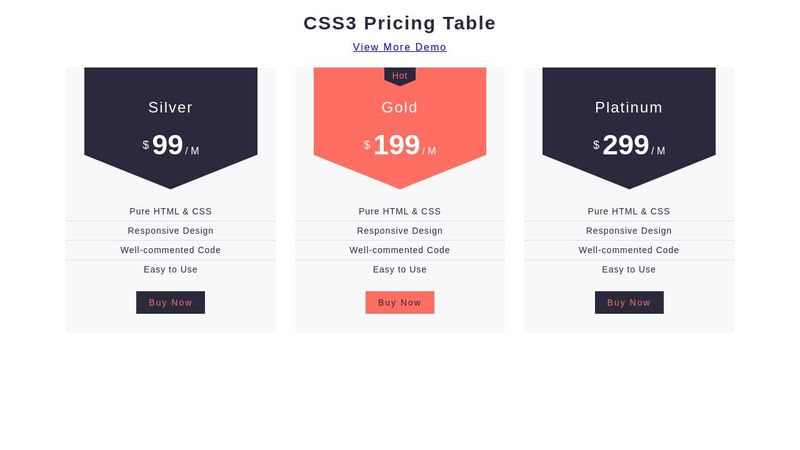This screenshot has width=800, height=450.
Task: Click Responsive Design in Platinum list
Action: [629, 231]
